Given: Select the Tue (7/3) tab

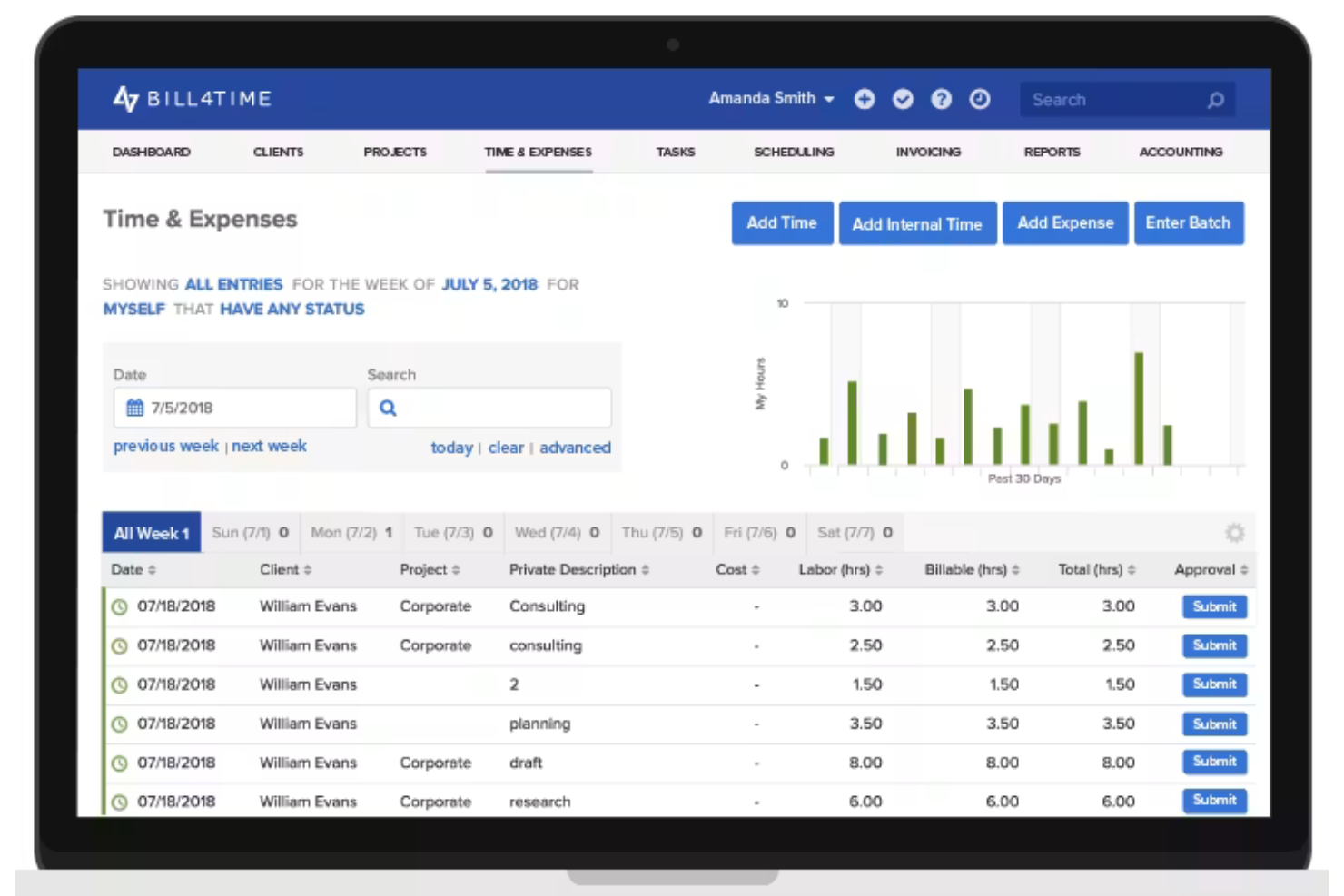Looking at the screenshot, I should click(x=453, y=533).
